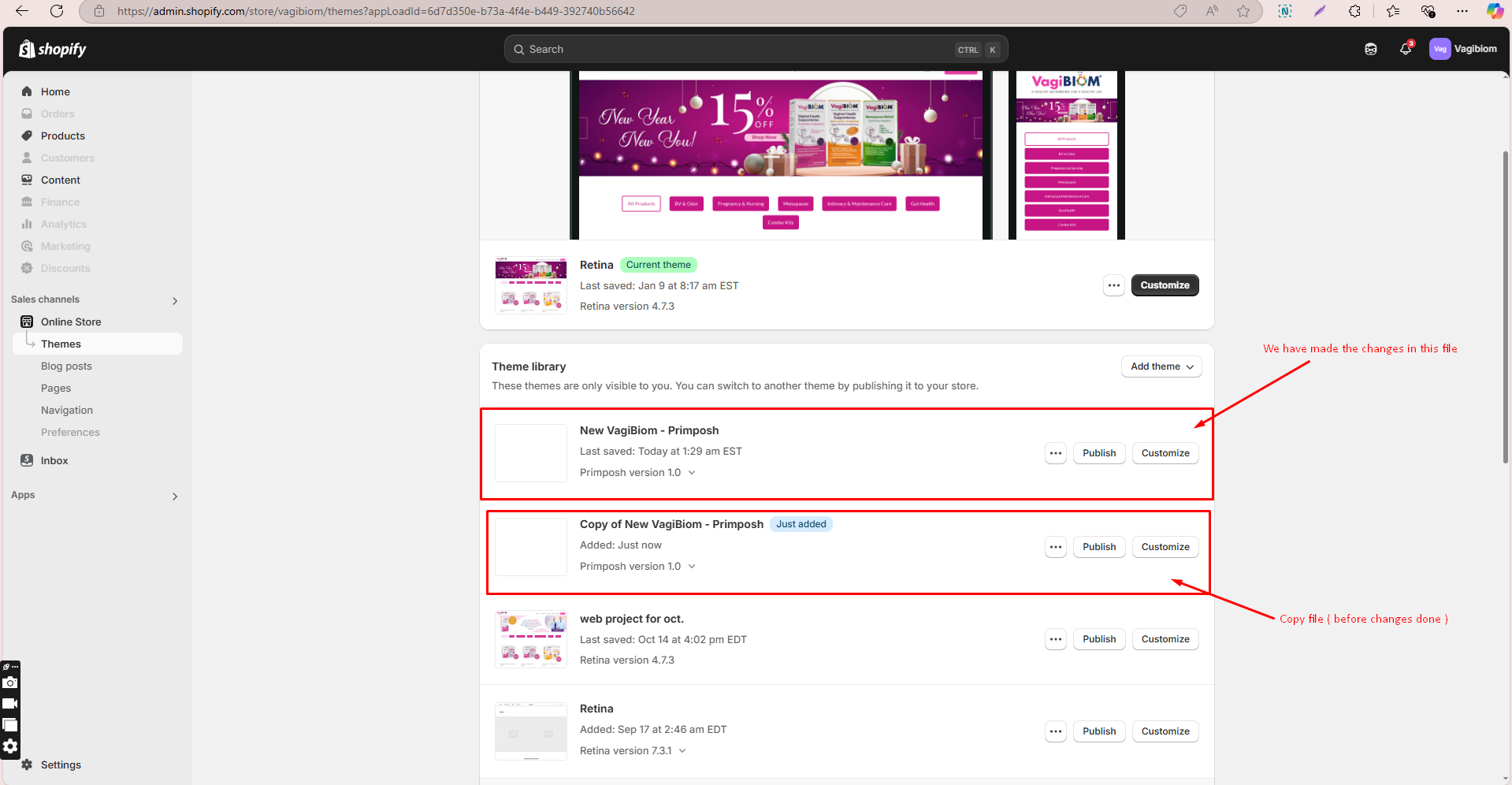
Task: Click the Theme library heading
Action: click(x=529, y=366)
